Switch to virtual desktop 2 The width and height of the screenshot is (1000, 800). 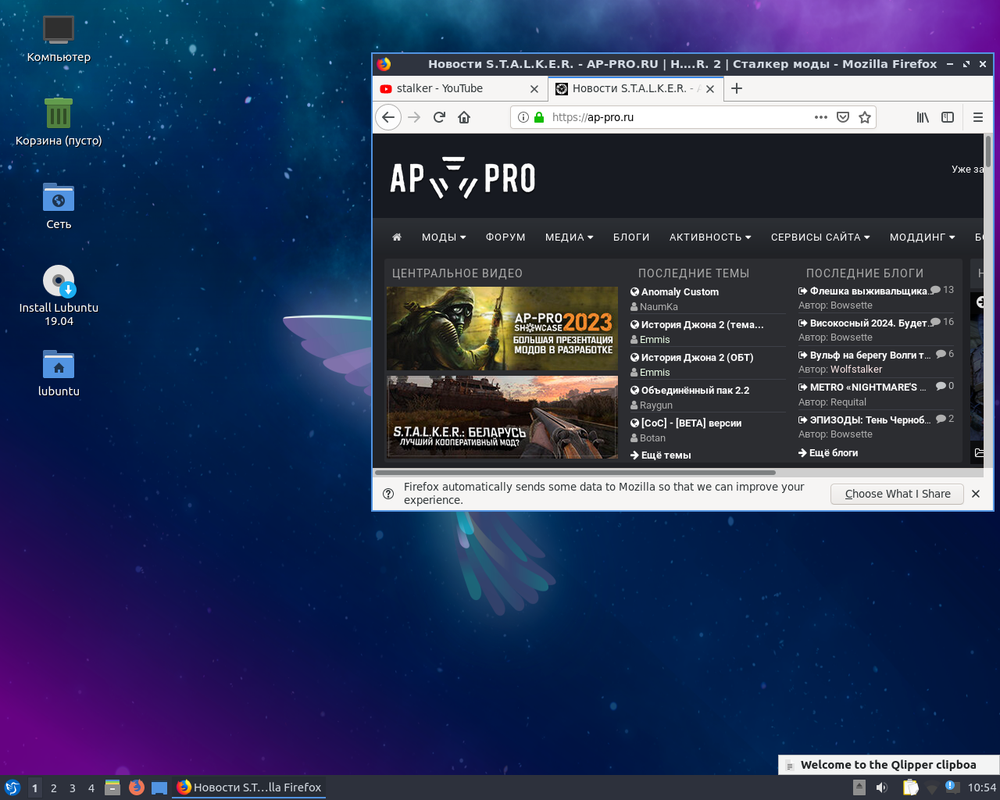point(54,789)
